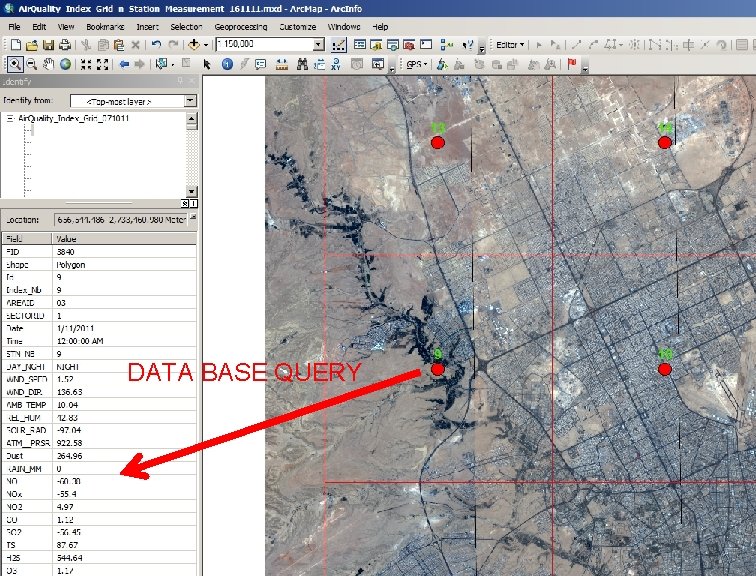Open the HTML Popup tool

260,64
